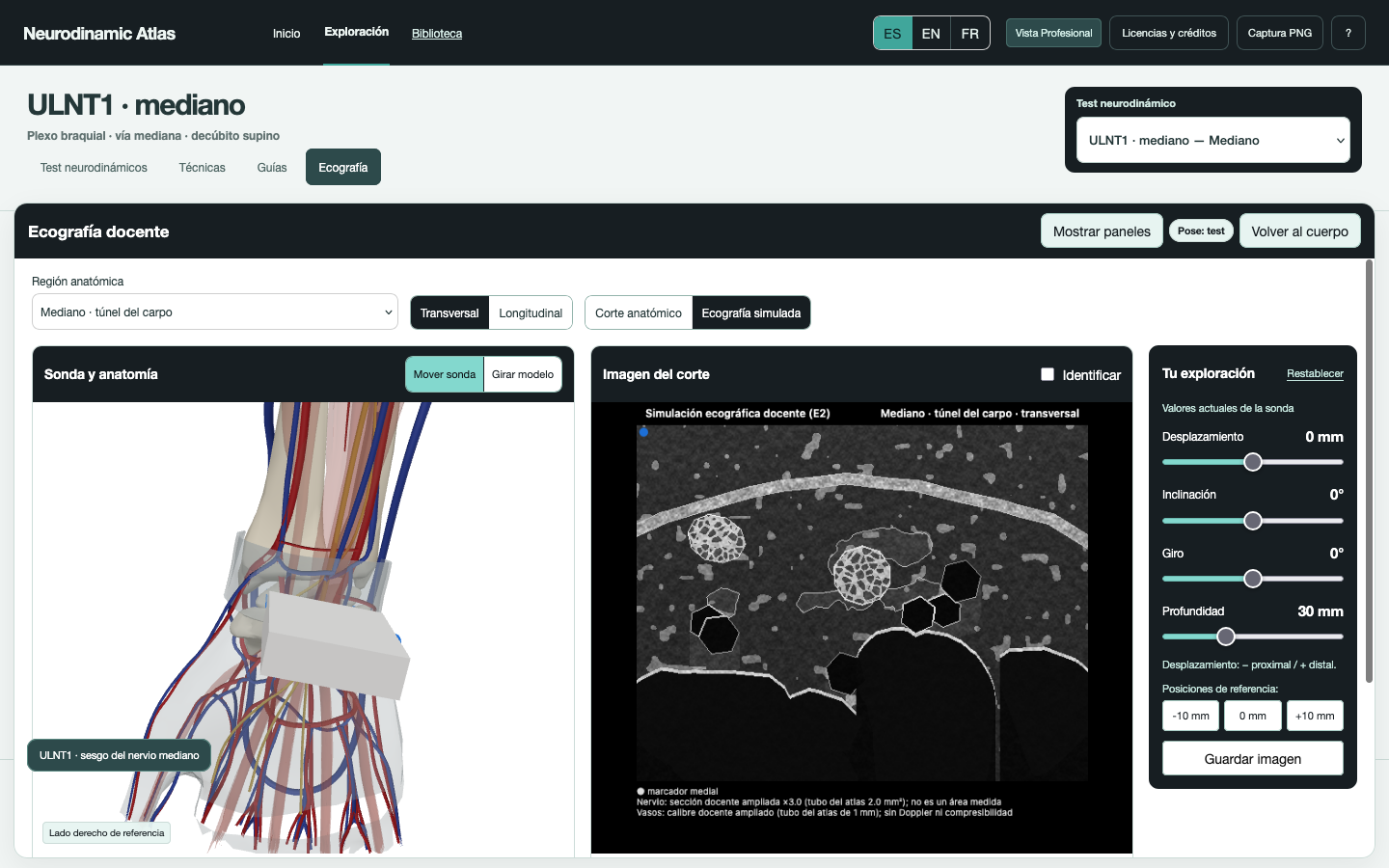The image size is (1389, 868).
Task: Switch to Ecografía simulada view
Action: point(751,312)
